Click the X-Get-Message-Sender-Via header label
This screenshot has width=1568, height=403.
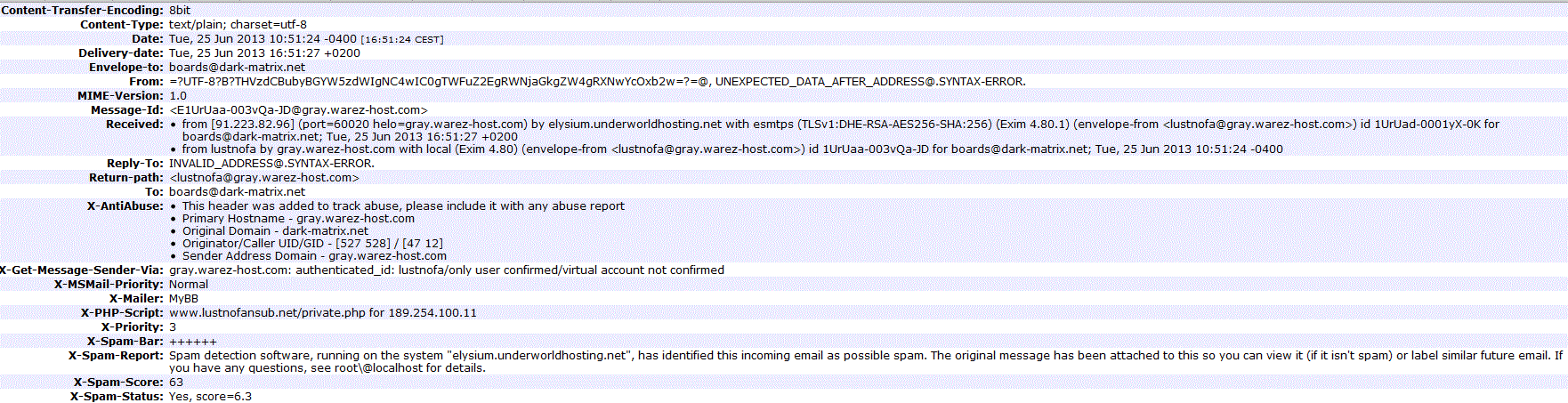(82, 270)
